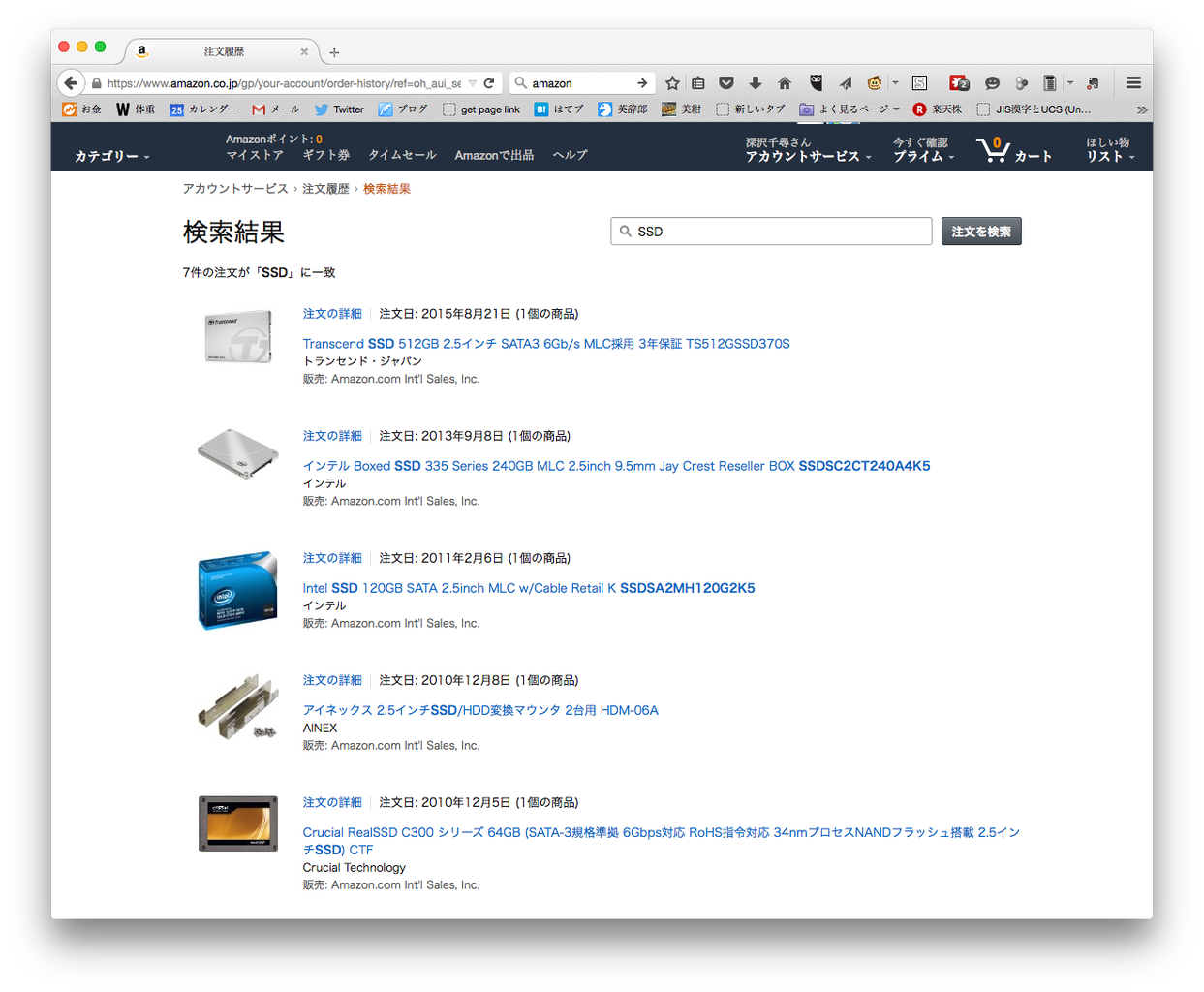Click the browser address bar URL

pos(284,83)
